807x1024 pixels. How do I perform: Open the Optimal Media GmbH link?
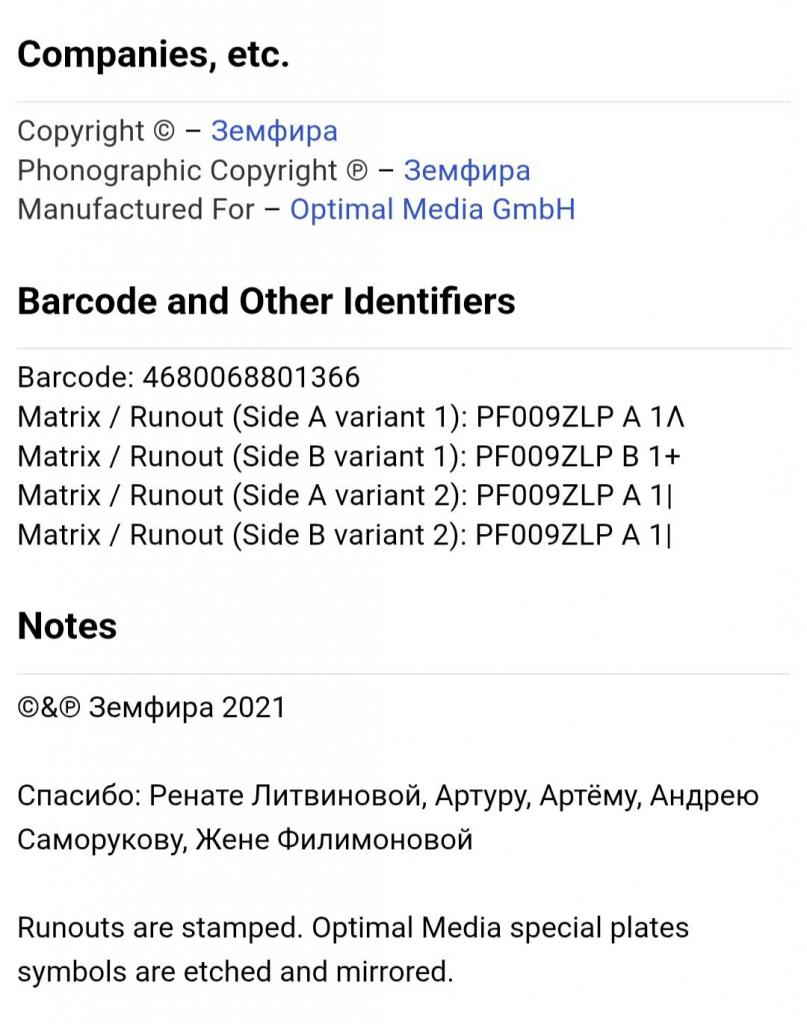click(x=432, y=210)
